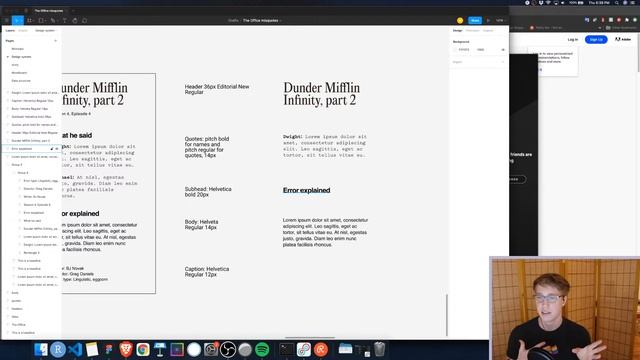Click the Error explained heading on canvas

tap(307, 190)
